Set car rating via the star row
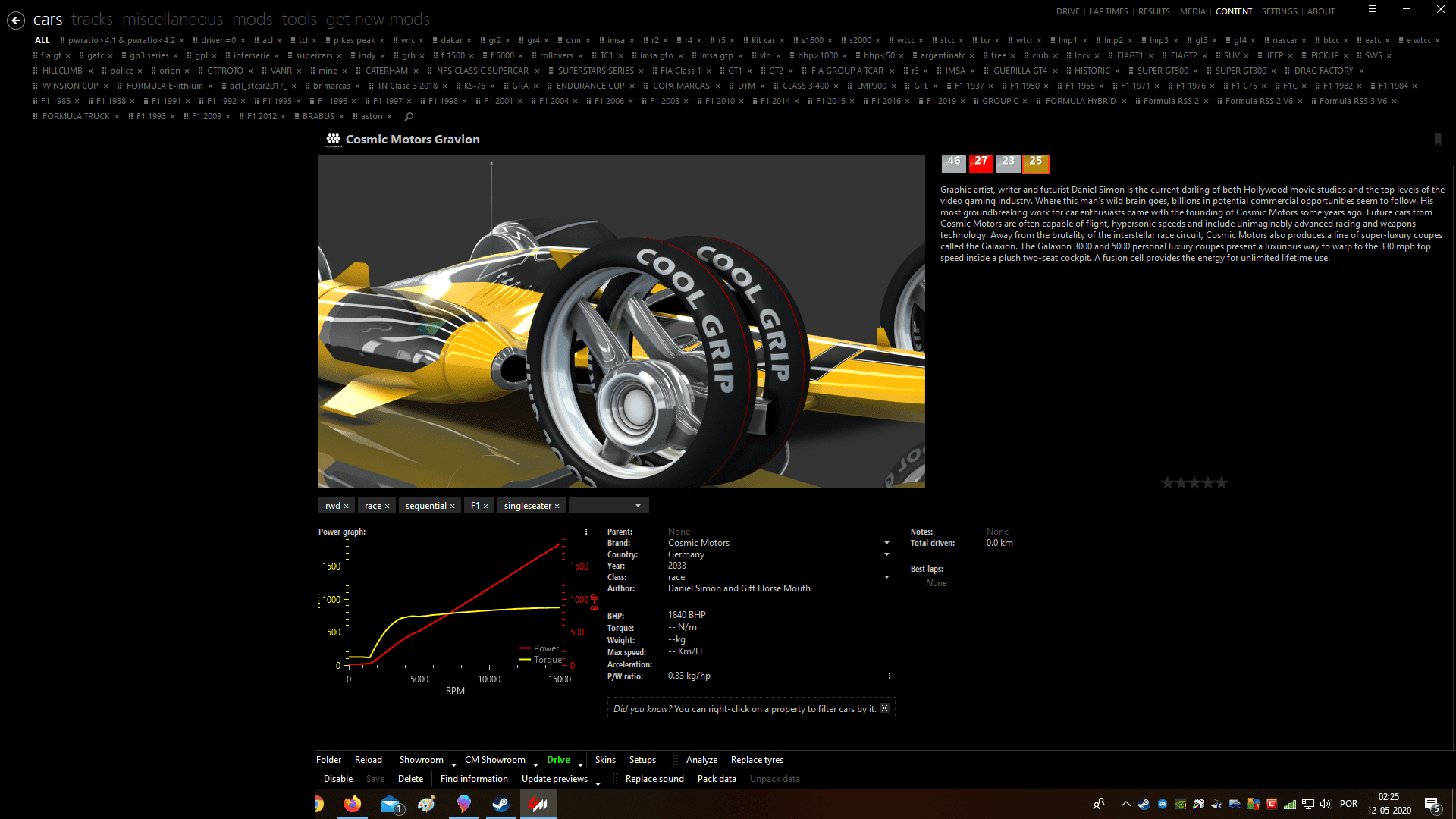Image resolution: width=1456 pixels, height=819 pixels. coord(1194,483)
